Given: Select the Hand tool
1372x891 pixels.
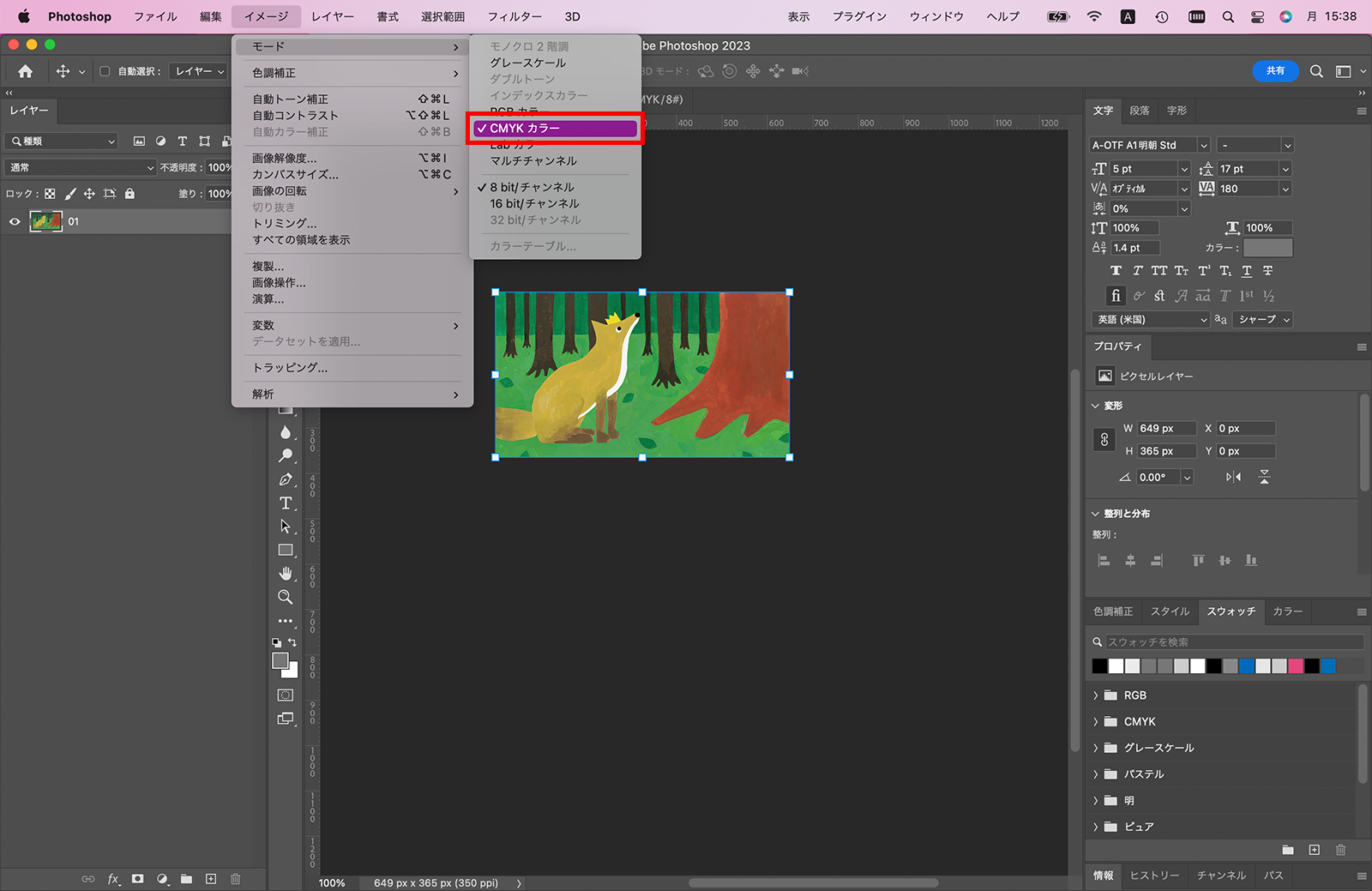Looking at the screenshot, I should coord(286,574).
